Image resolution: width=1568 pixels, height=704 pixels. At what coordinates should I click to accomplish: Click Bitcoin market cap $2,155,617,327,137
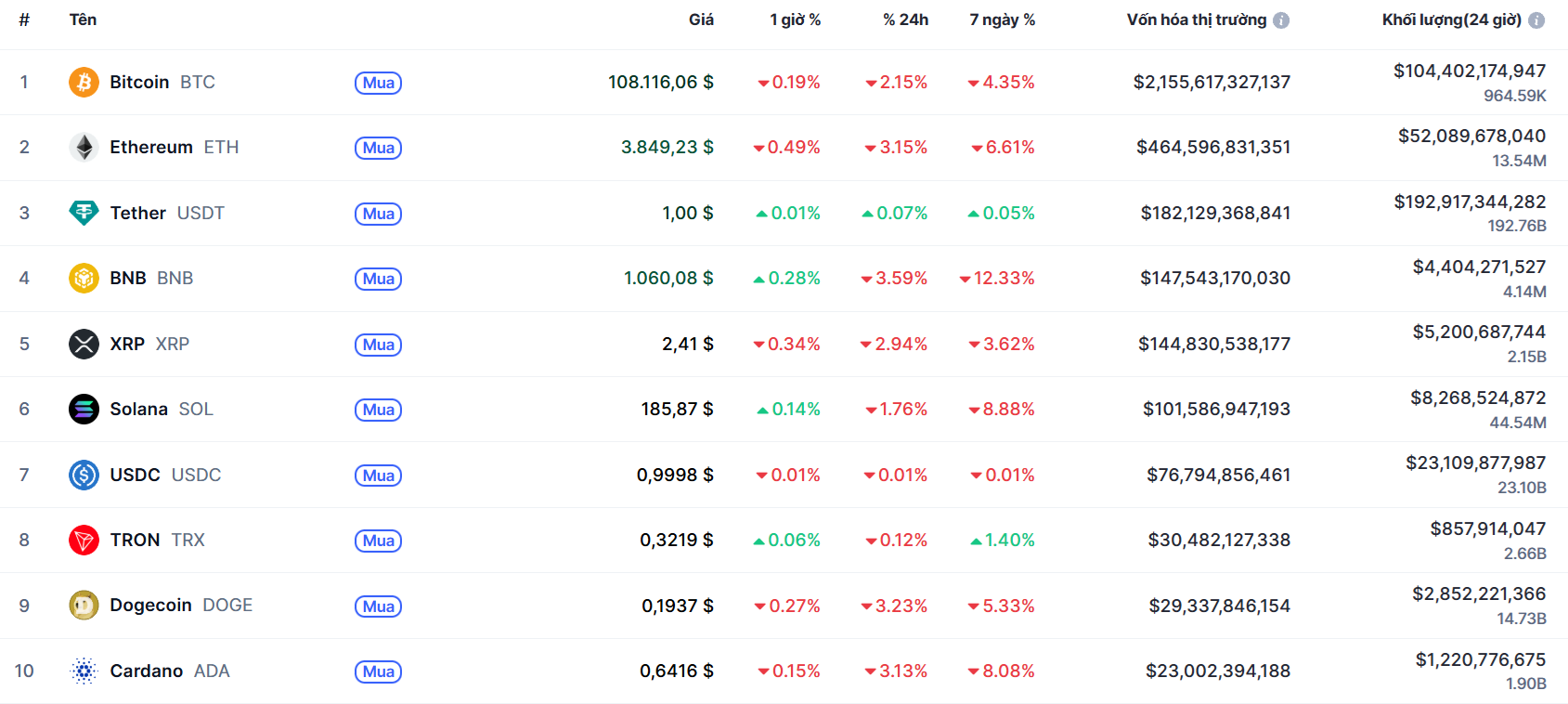pyautogui.click(x=1212, y=82)
